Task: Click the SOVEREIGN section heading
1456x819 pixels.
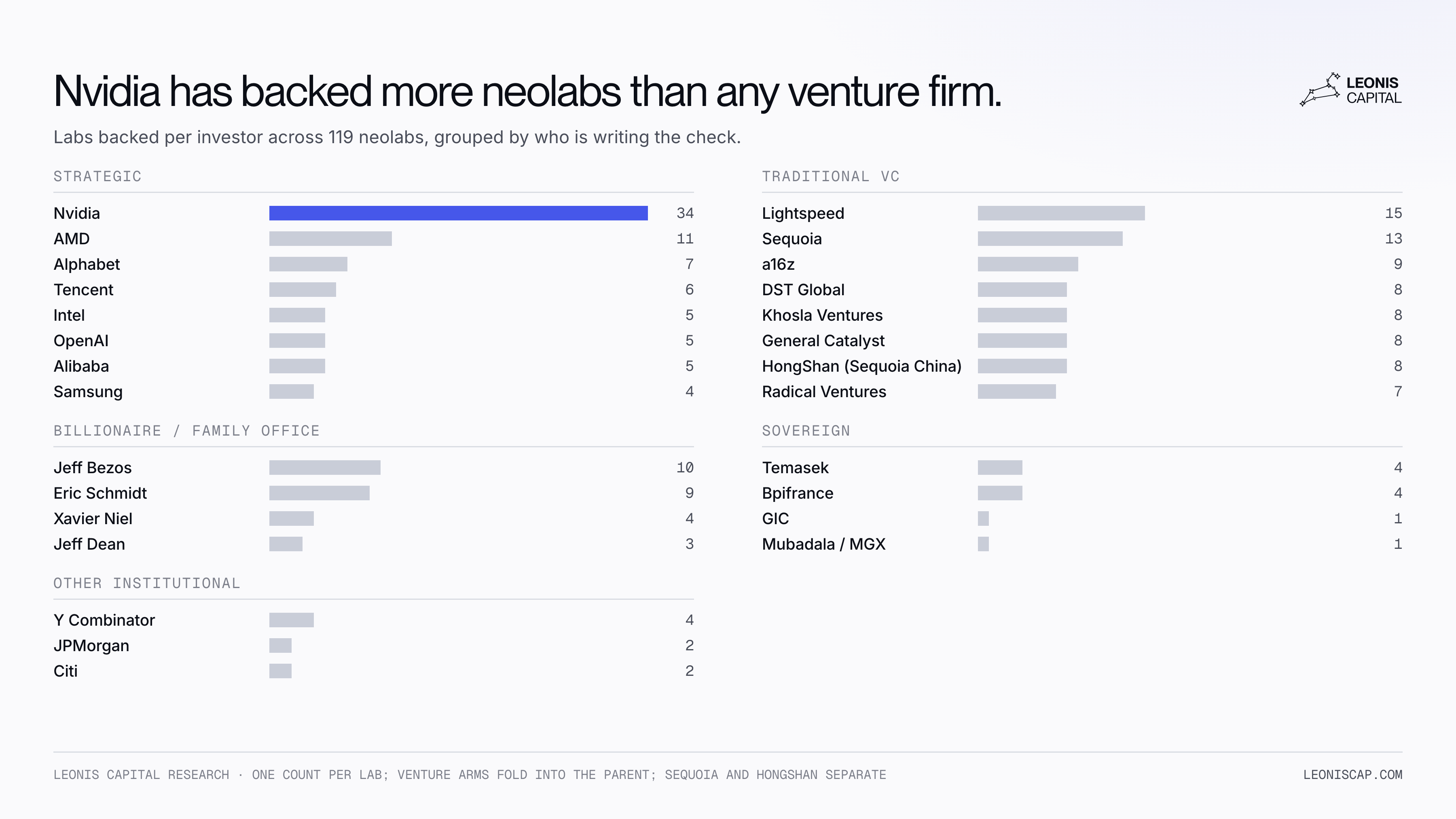Action: tap(805, 431)
